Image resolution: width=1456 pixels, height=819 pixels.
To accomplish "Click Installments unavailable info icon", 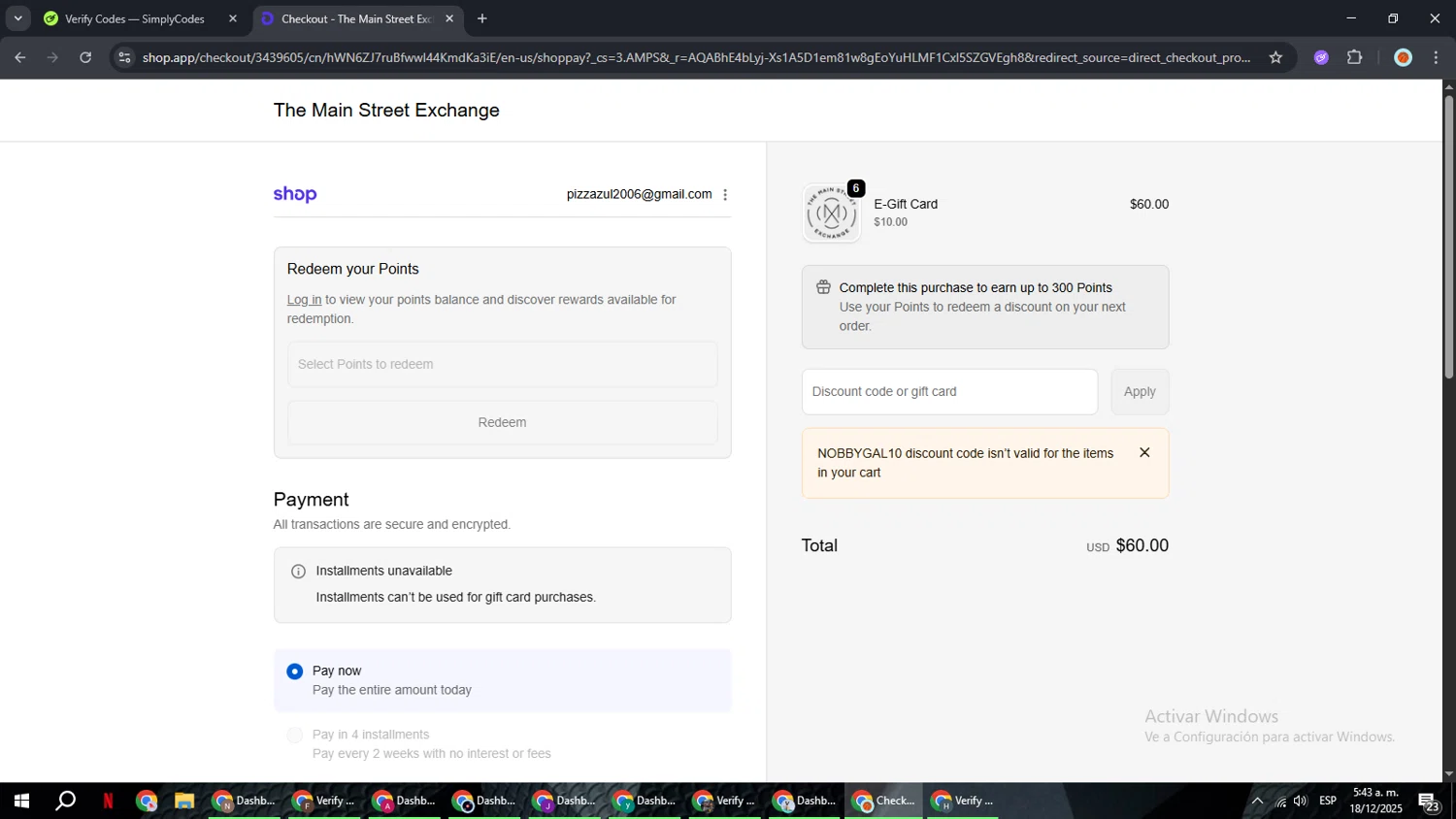I will 299,572.
